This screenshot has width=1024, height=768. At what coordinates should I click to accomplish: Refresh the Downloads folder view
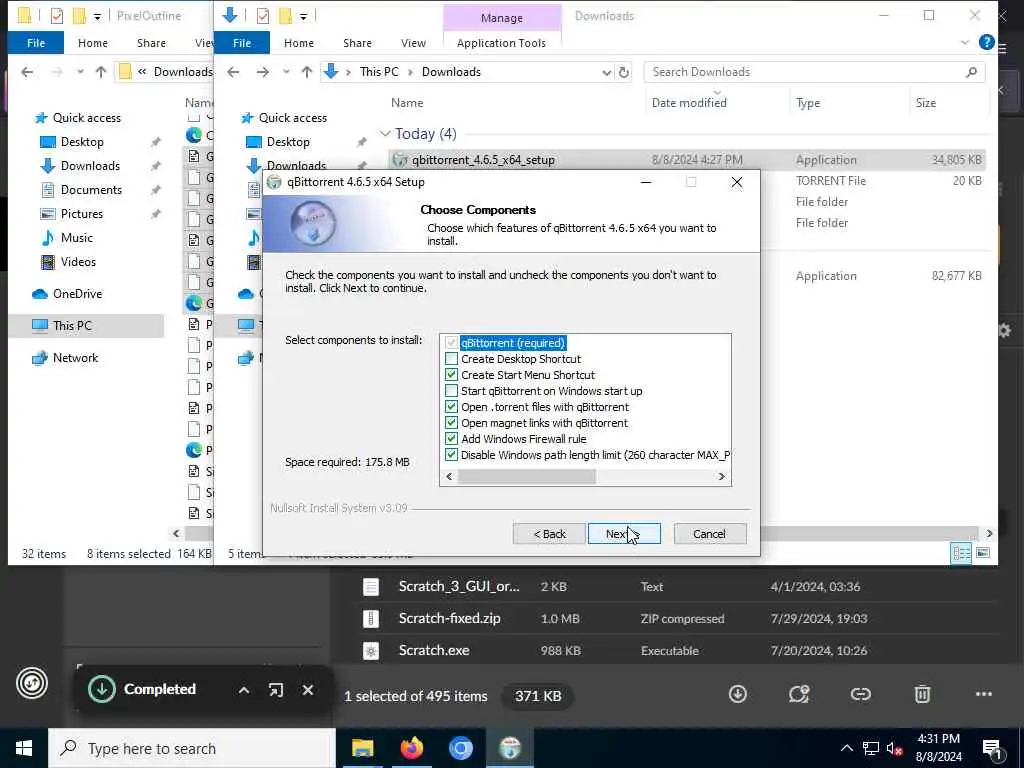pos(624,72)
